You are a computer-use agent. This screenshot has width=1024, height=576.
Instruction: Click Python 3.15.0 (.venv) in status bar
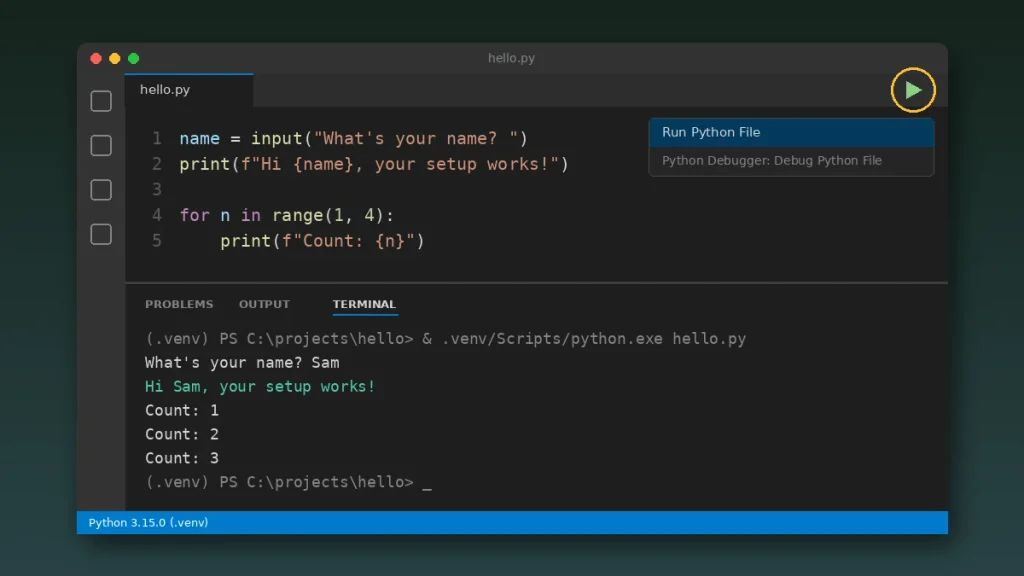[148, 522]
